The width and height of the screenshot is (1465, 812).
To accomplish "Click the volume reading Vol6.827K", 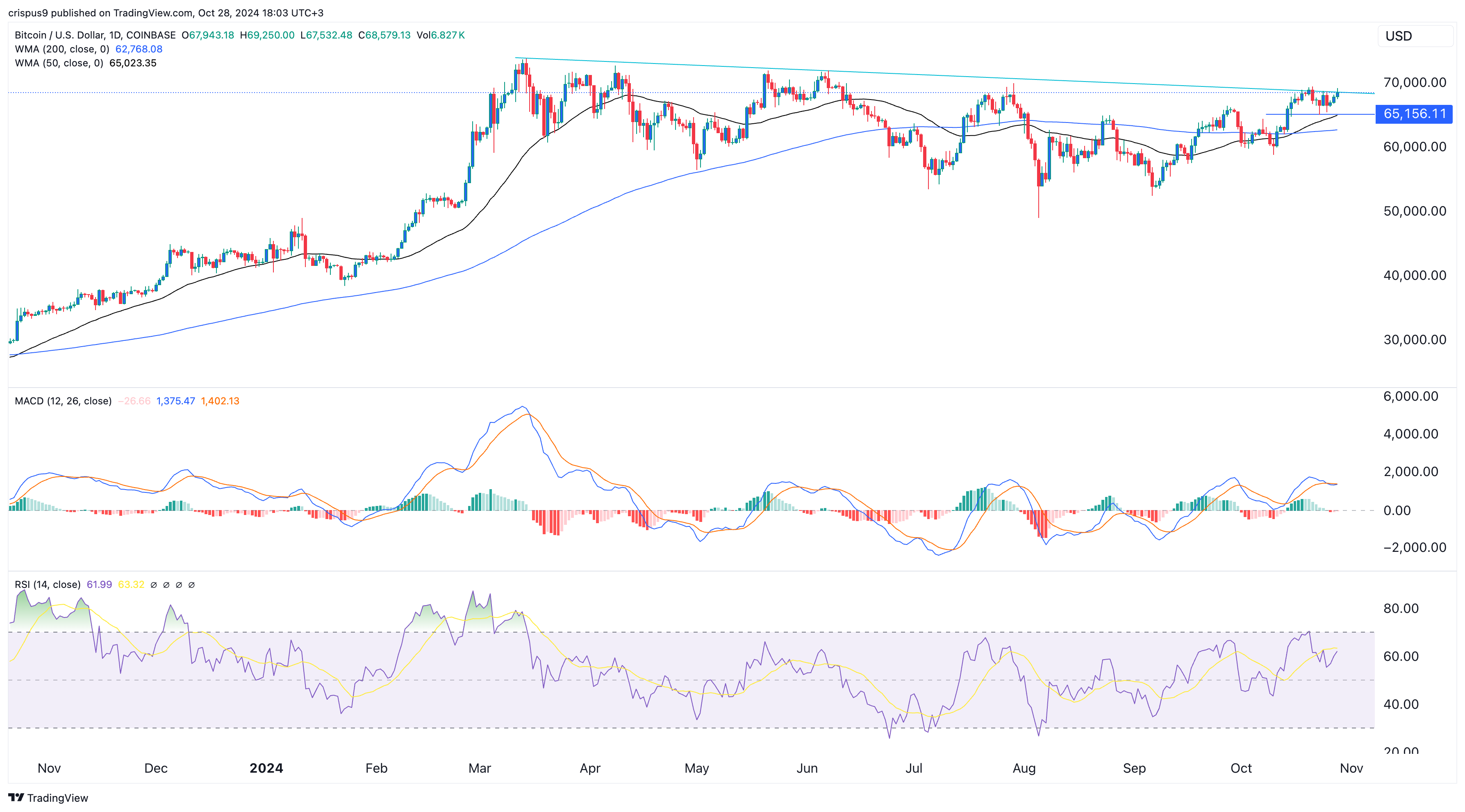I will (x=441, y=35).
